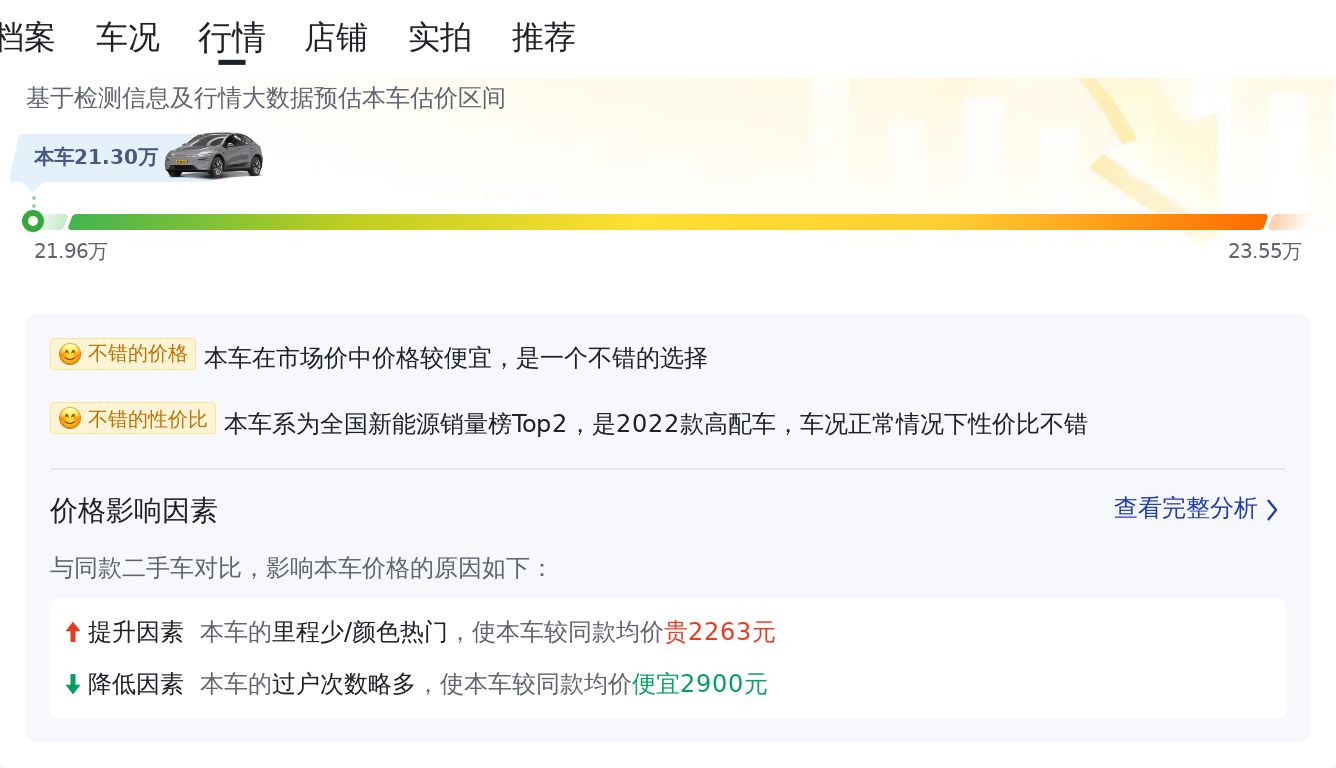The width and height of the screenshot is (1336, 768).
Task: Select the 行情 tab
Action: click(x=232, y=38)
